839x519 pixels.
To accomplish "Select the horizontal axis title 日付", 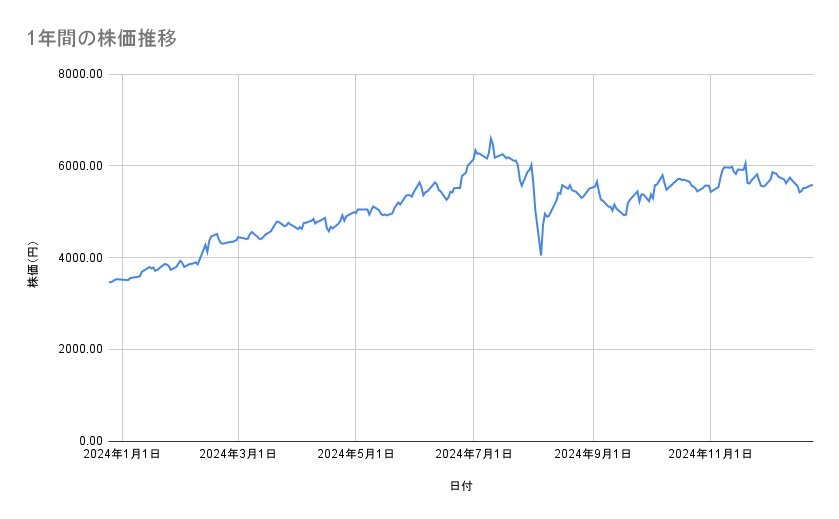I will 461,486.
